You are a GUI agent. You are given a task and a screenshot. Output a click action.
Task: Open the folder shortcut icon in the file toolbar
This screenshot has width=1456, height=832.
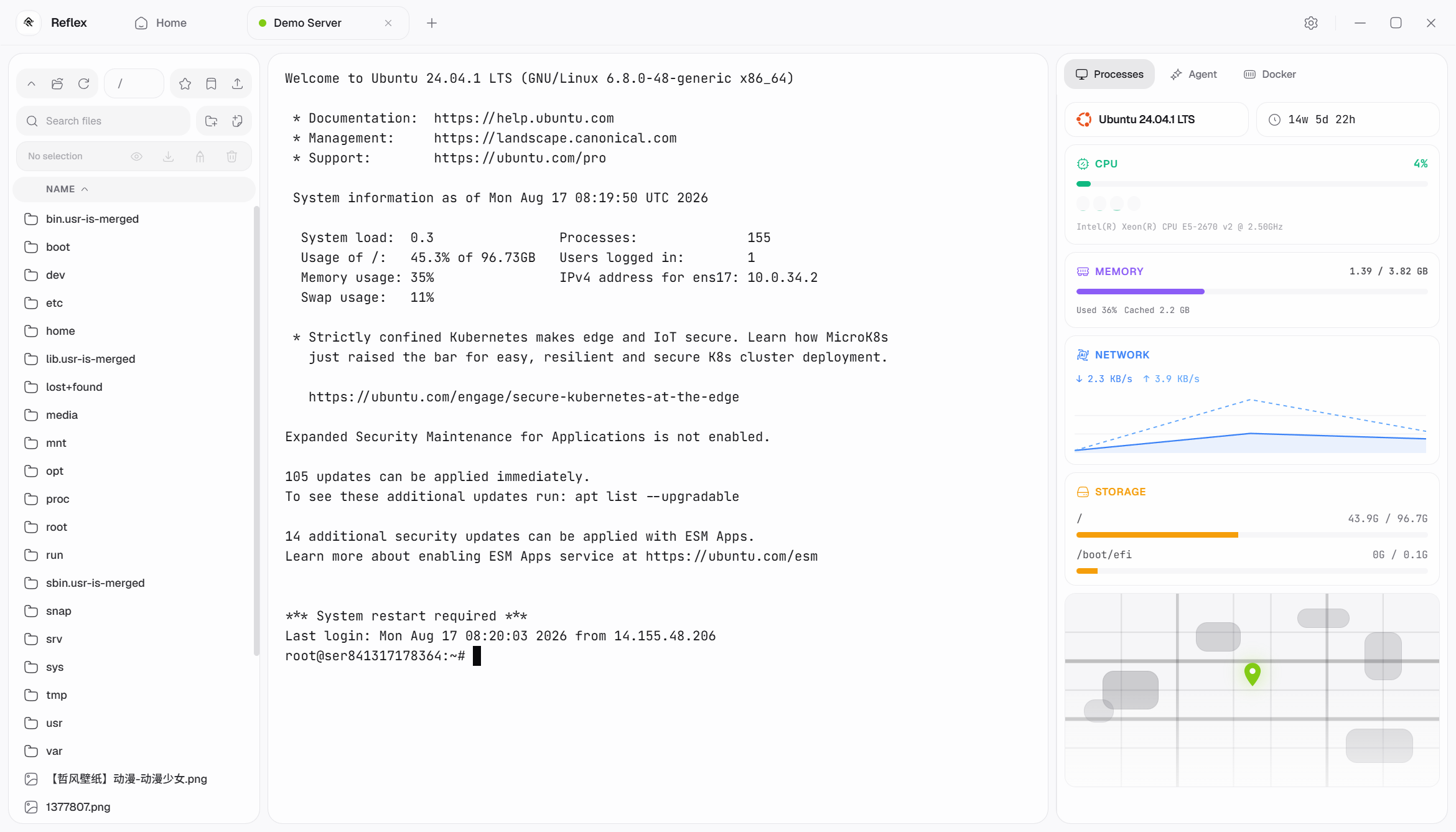57,83
